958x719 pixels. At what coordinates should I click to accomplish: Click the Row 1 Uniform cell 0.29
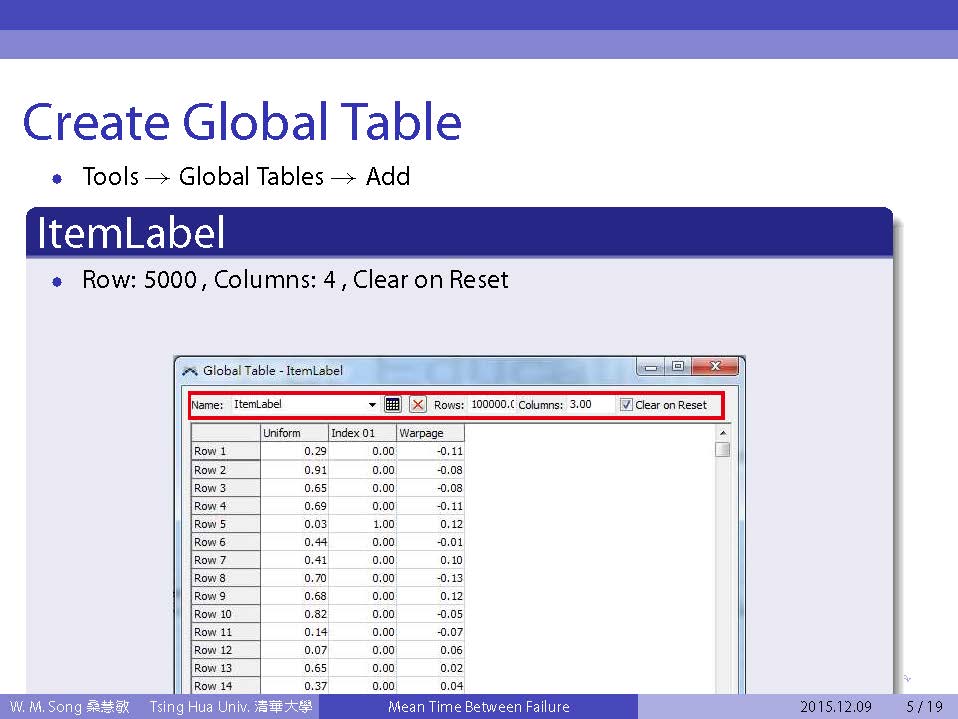click(294, 452)
